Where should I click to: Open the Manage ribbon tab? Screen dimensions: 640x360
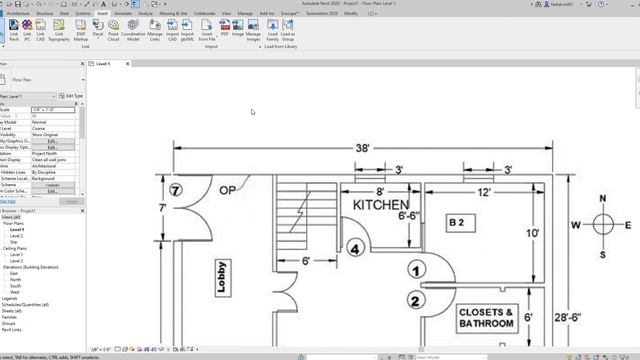(x=245, y=13)
